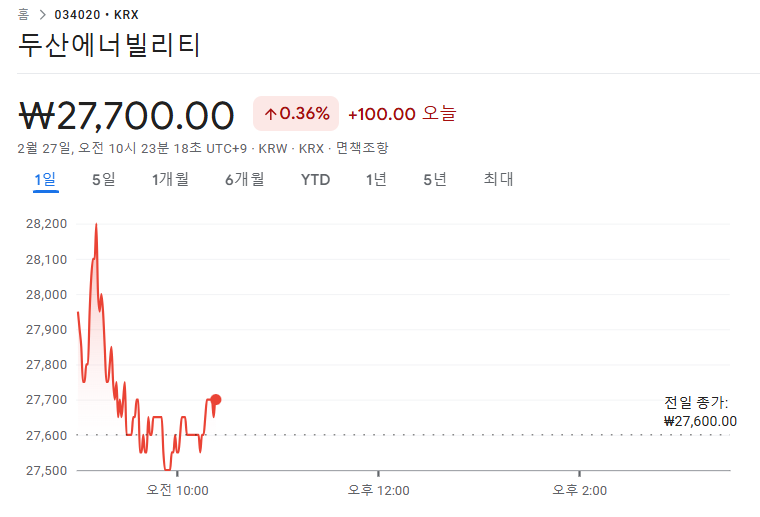Screen dimensions: 760x517
Task: Click the 오후 12:00 axis tick label
Action: coord(379,490)
